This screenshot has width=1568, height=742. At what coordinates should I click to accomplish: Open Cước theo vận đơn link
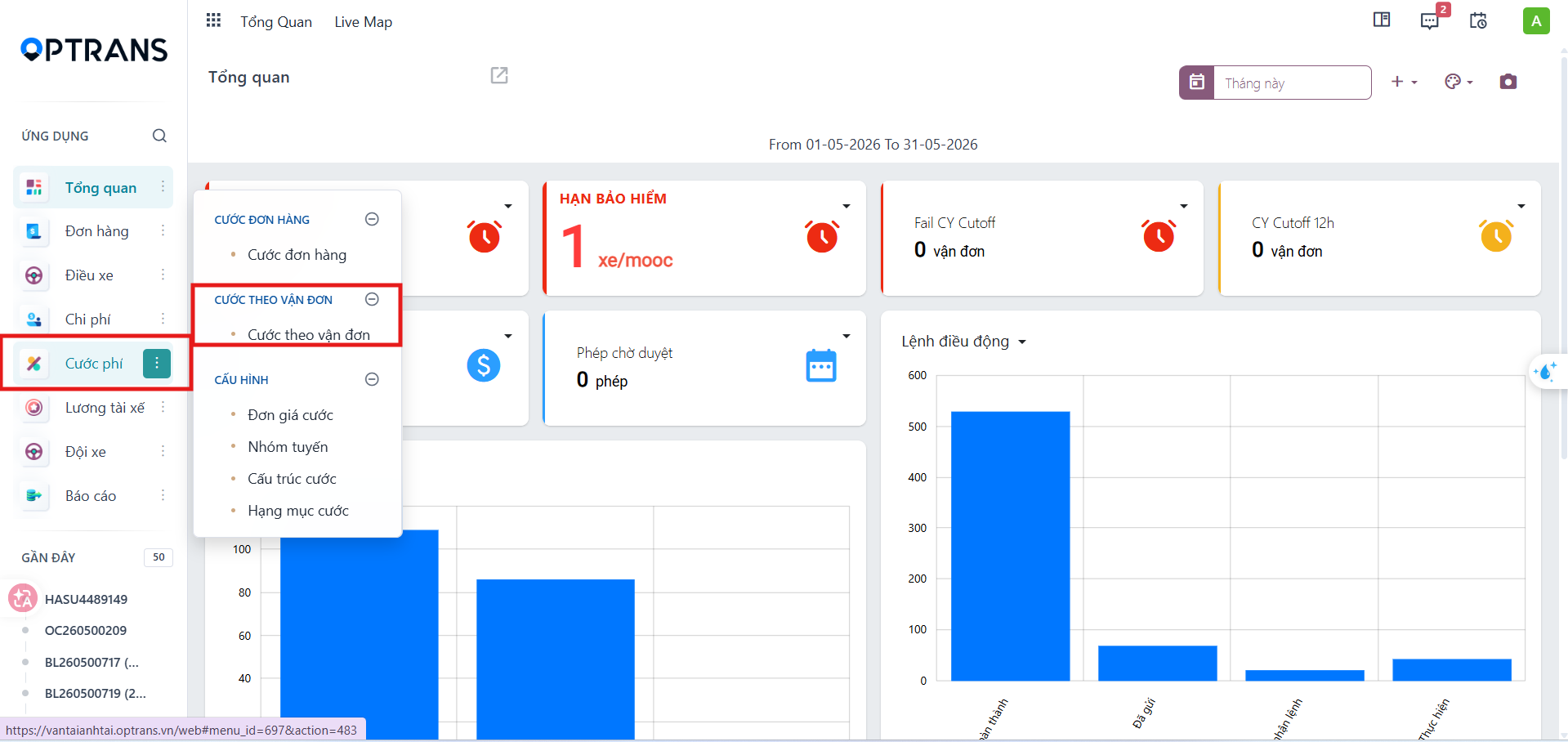coord(309,335)
